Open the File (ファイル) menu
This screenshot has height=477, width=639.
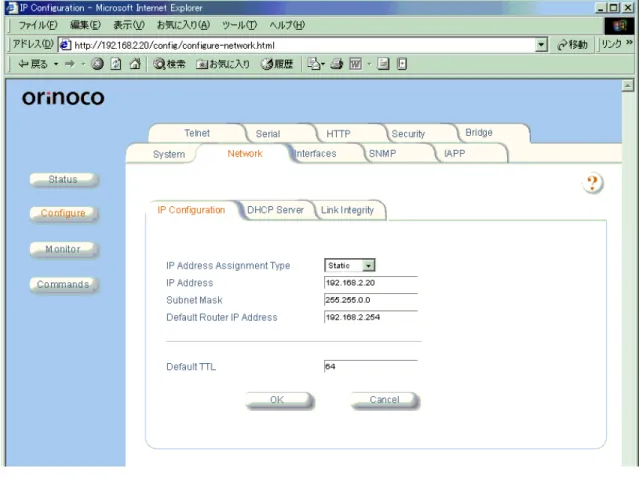[38, 25]
